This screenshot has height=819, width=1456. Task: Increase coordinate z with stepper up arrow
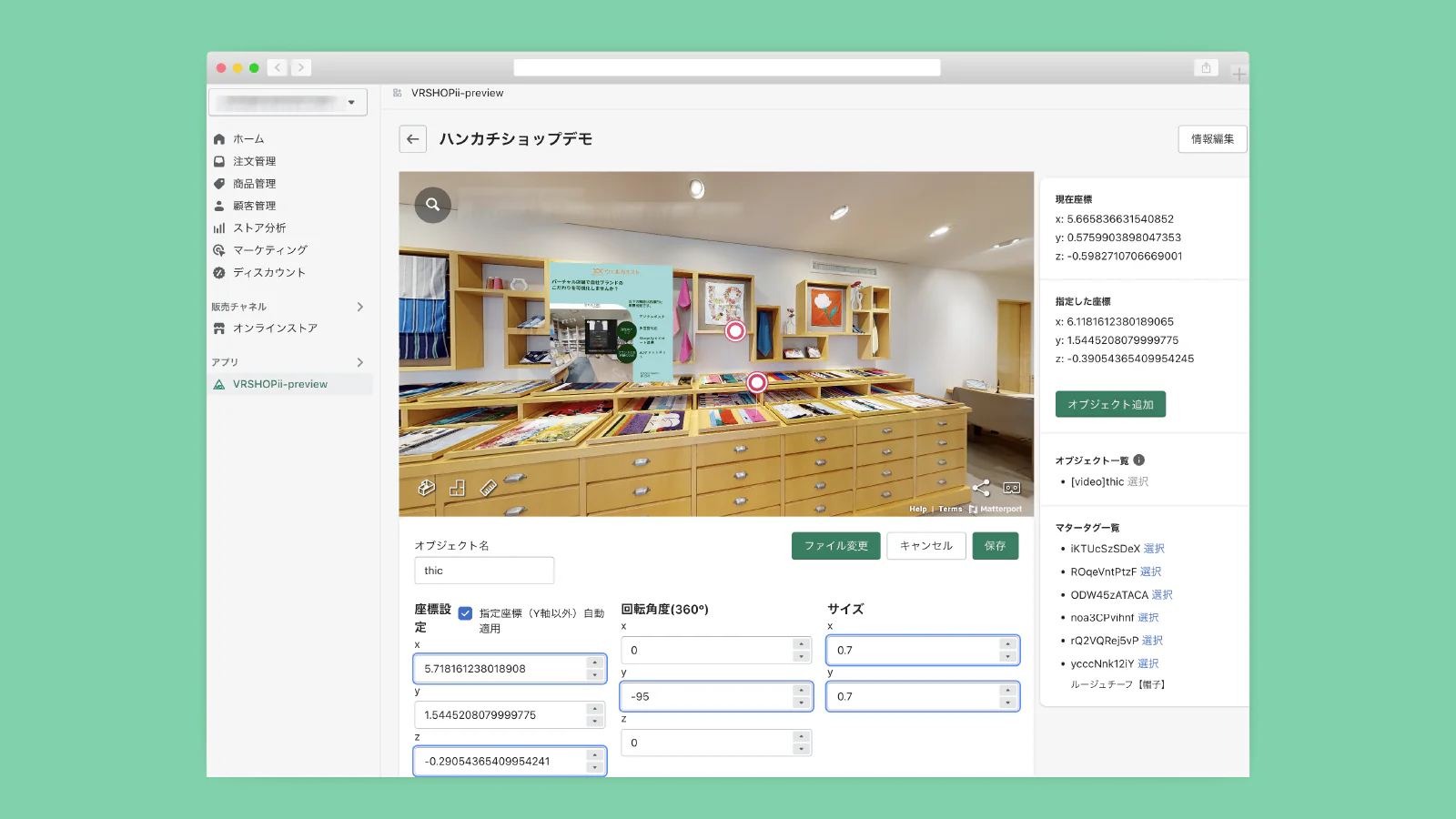[x=595, y=755]
